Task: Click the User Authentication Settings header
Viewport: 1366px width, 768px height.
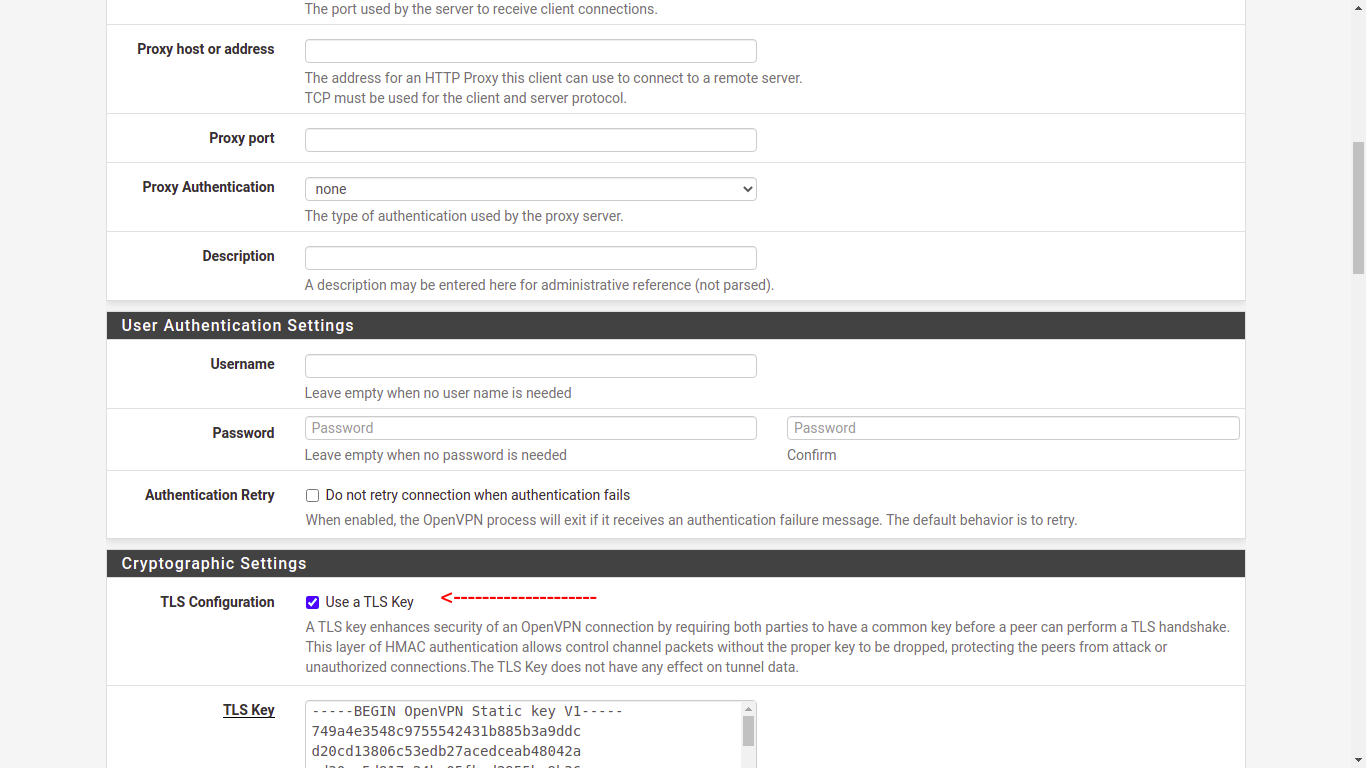Action: [237, 326]
